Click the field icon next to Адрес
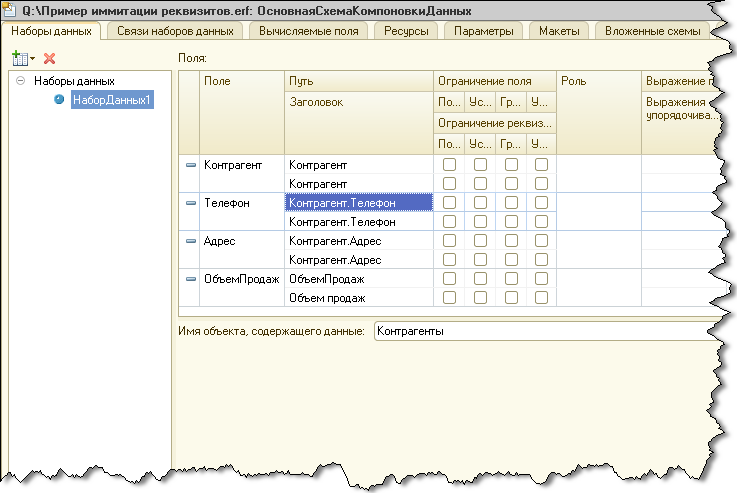This screenshot has width=737, height=493. (192, 241)
